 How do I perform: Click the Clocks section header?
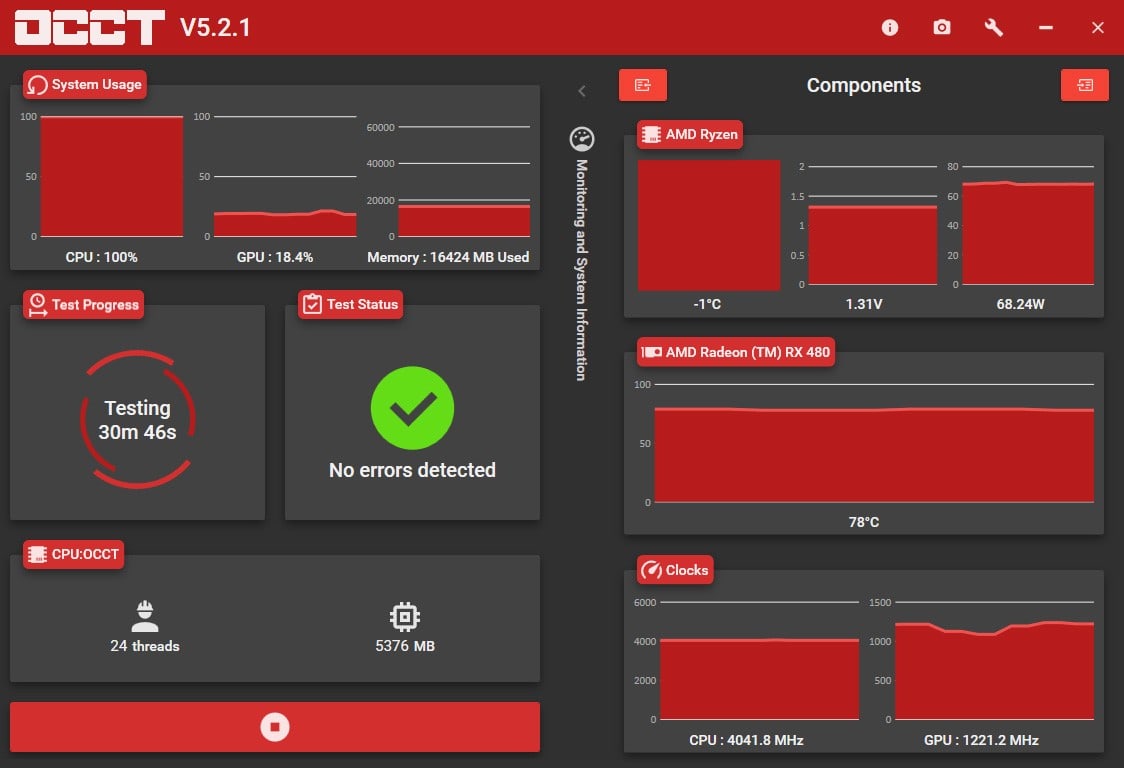(x=675, y=570)
